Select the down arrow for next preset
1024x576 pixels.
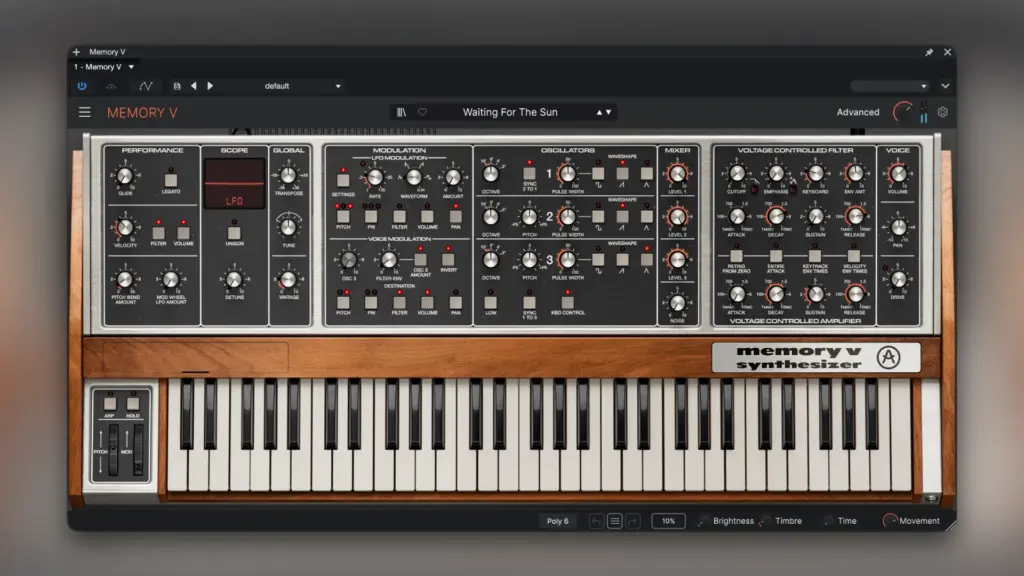[609, 112]
